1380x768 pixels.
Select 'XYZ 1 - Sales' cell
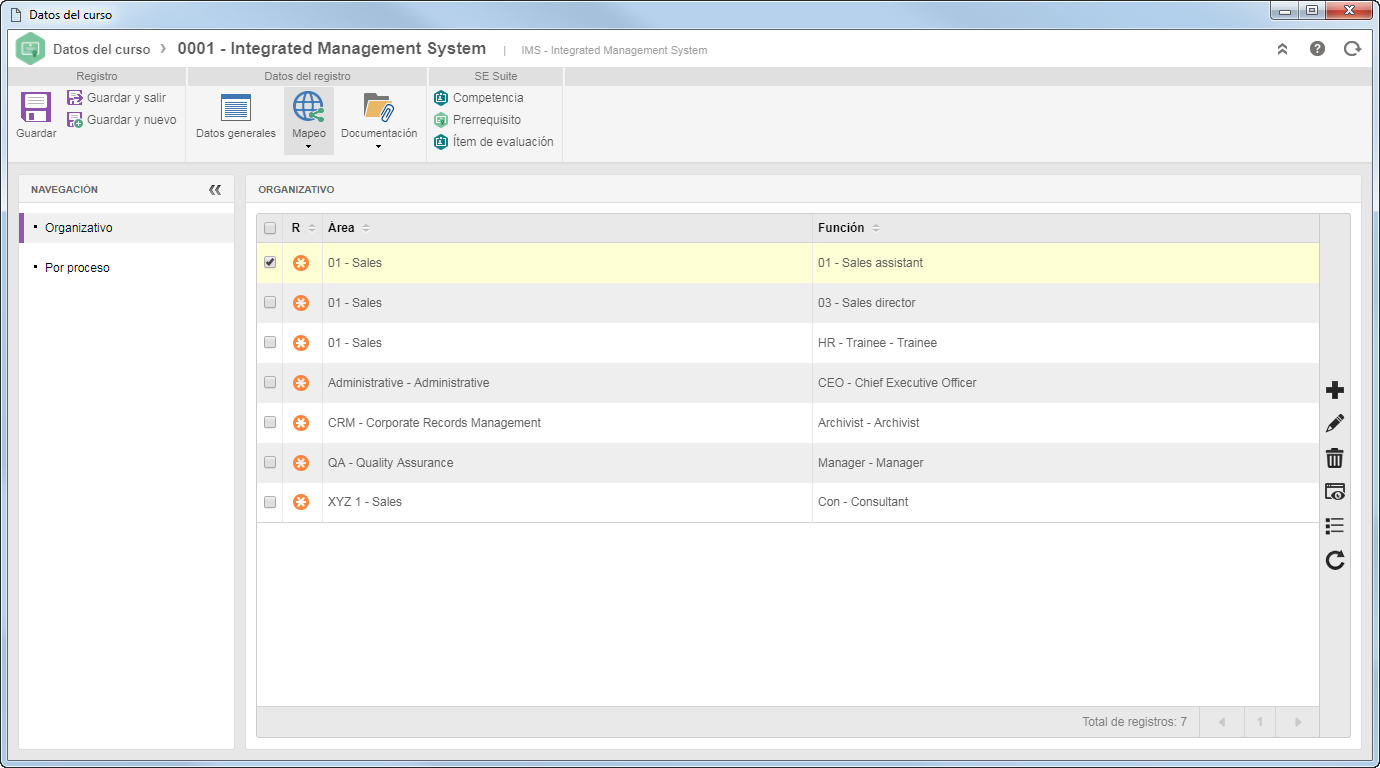tap(567, 502)
